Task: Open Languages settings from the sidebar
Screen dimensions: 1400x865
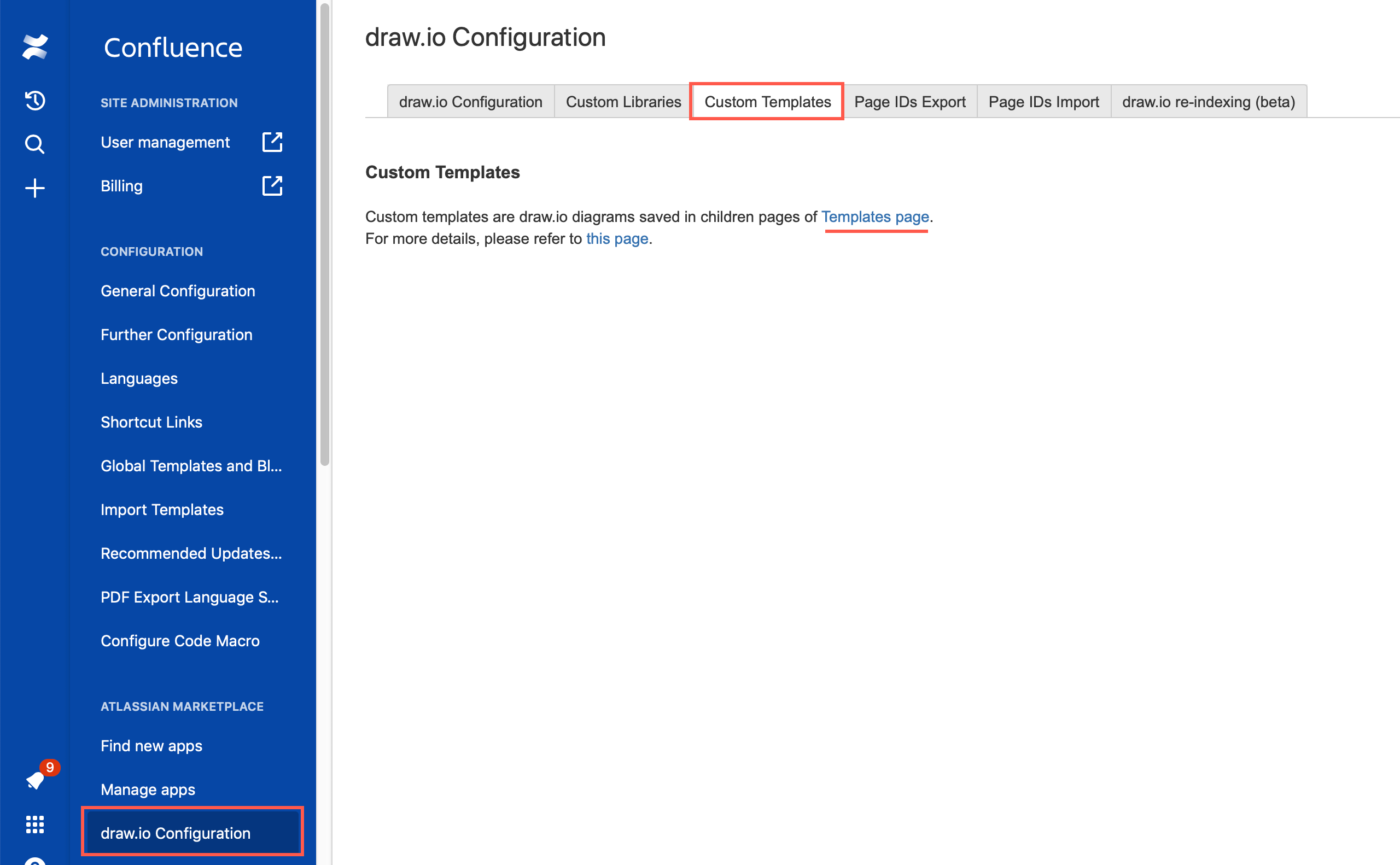Action: [x=138, y=378]
